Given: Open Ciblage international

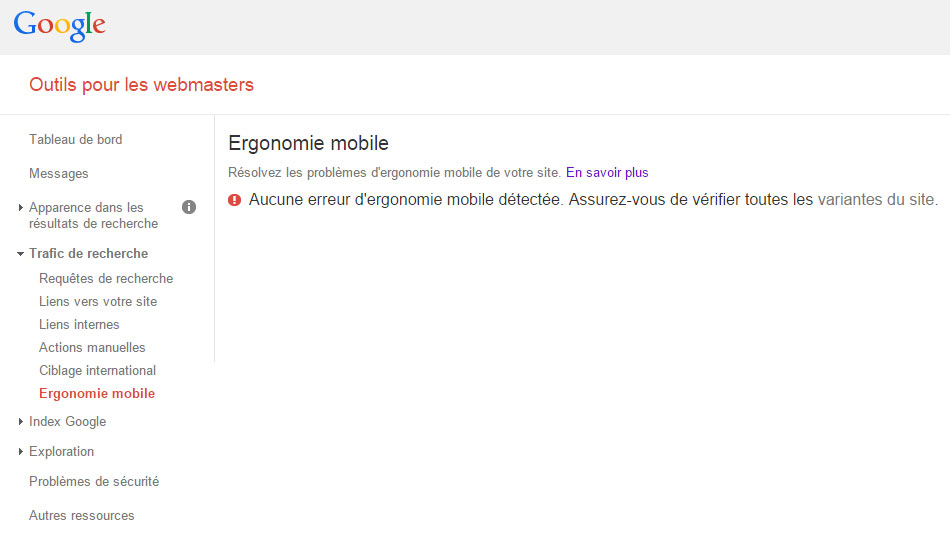Looking at the screenshot, I should 98,370.
